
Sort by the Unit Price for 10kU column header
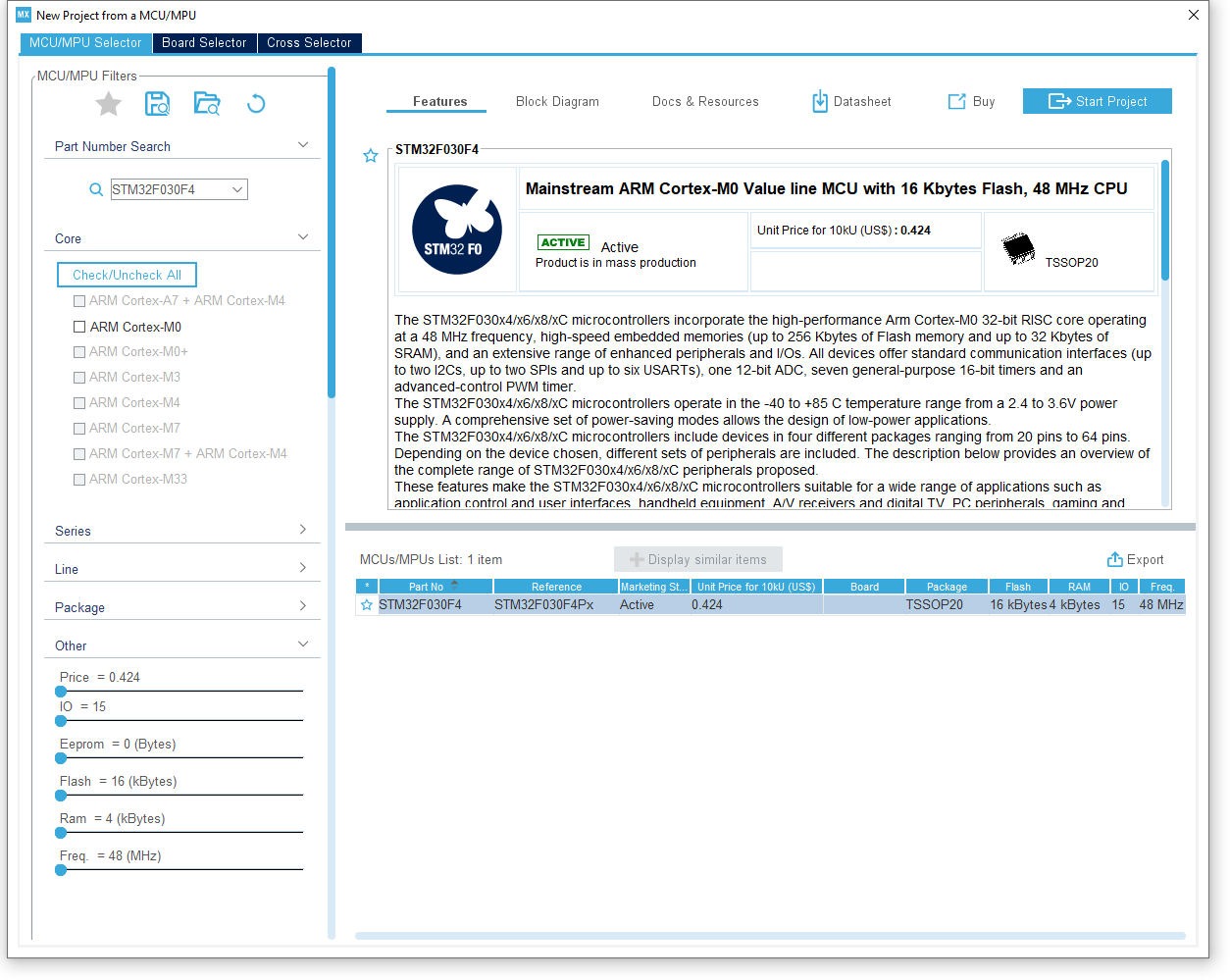click(756, 587)
